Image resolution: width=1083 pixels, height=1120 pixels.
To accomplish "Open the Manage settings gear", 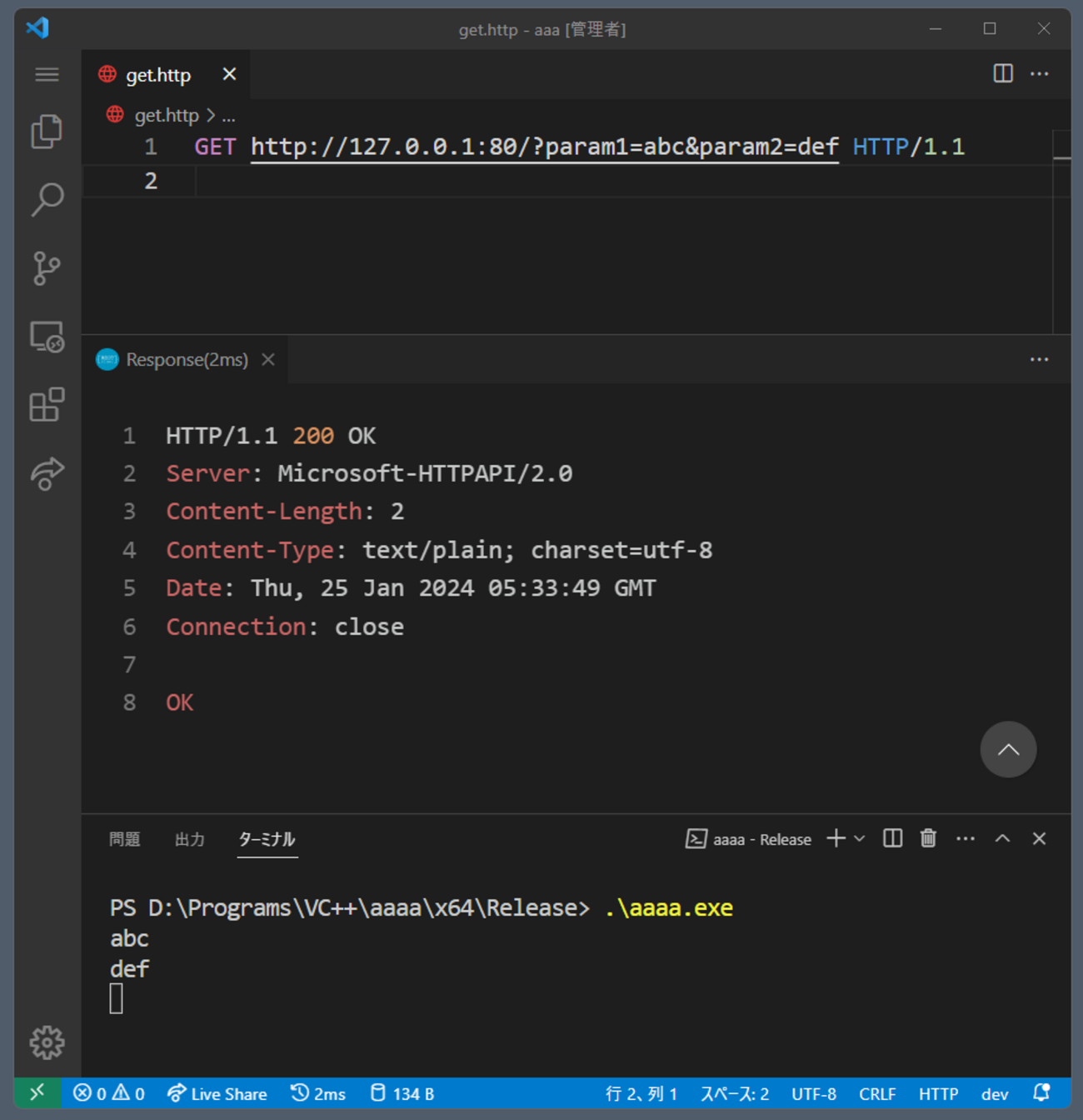I will point(47,1042).
